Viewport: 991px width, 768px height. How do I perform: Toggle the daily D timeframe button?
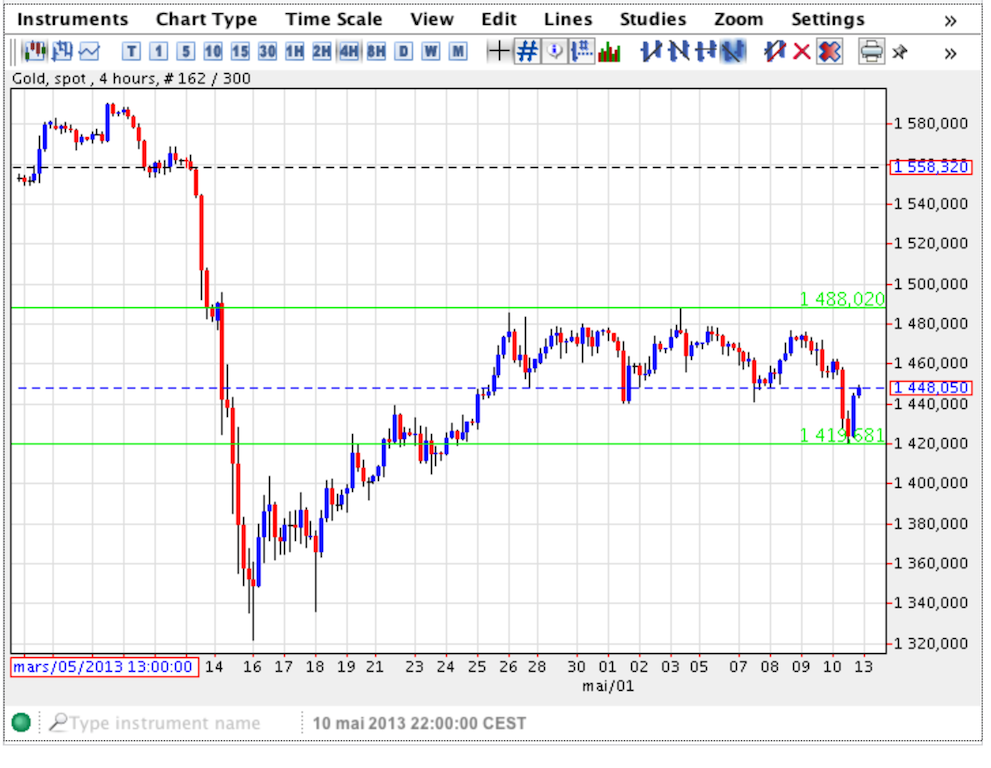[x=403, y=52]
